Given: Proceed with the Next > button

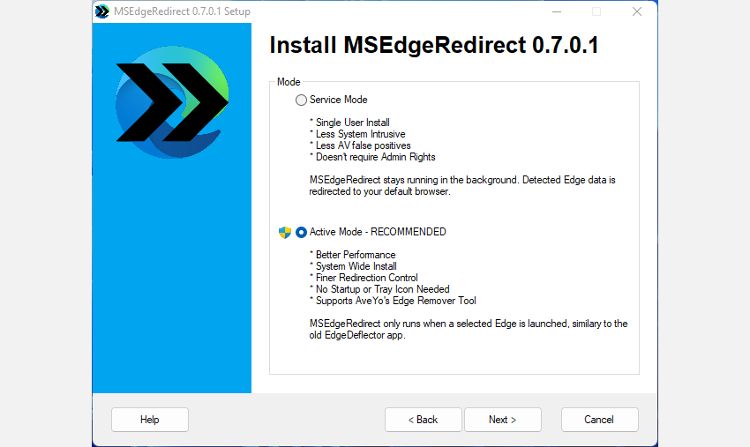Looking at the screenshot, I should (x=503, y=419).
